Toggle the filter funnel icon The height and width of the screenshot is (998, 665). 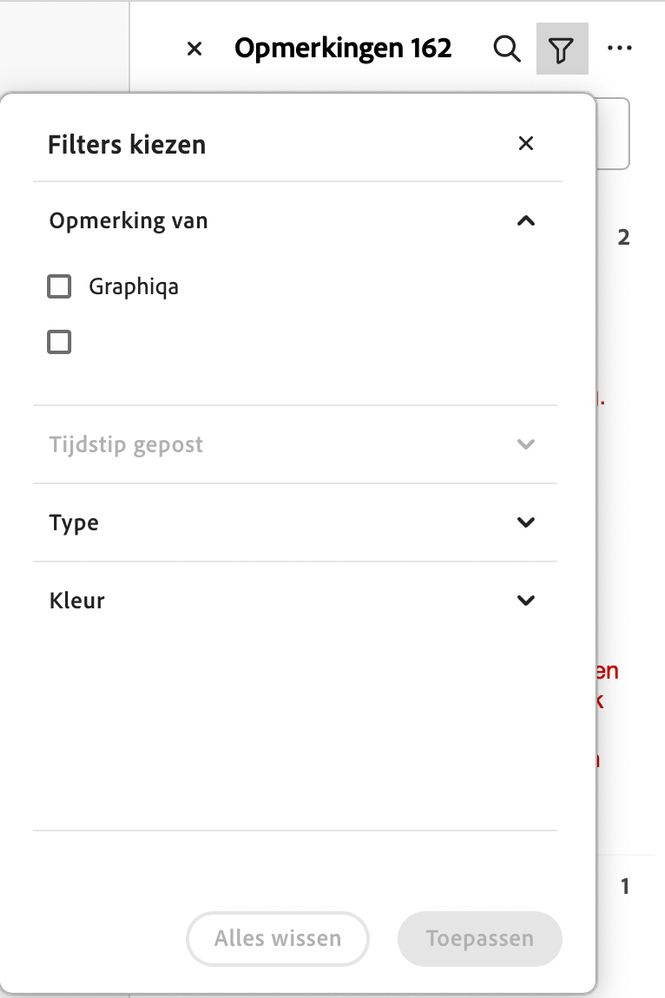point(562,49)
